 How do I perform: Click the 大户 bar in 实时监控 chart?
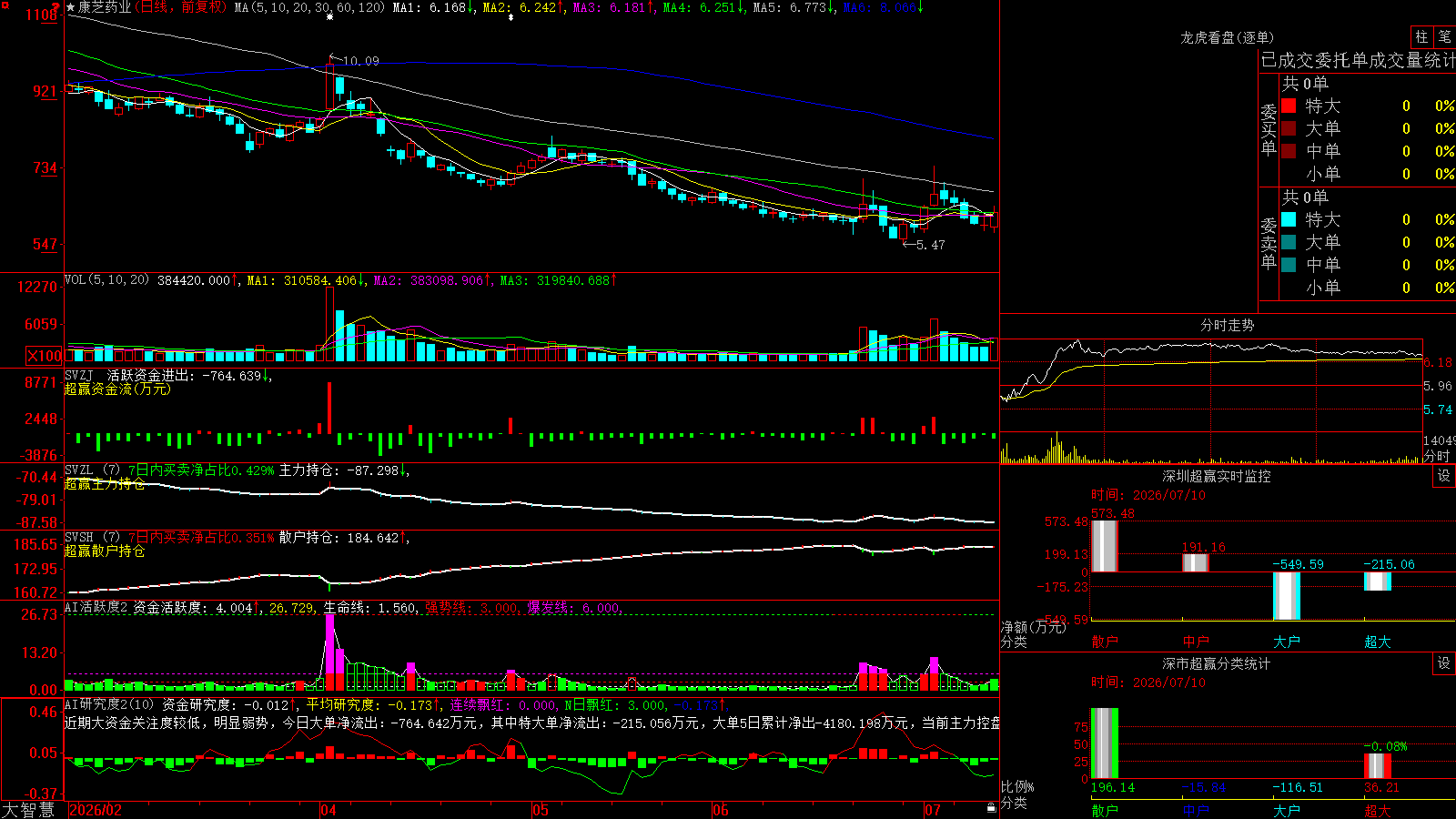pyautogui.click(x=1286, y=596)
